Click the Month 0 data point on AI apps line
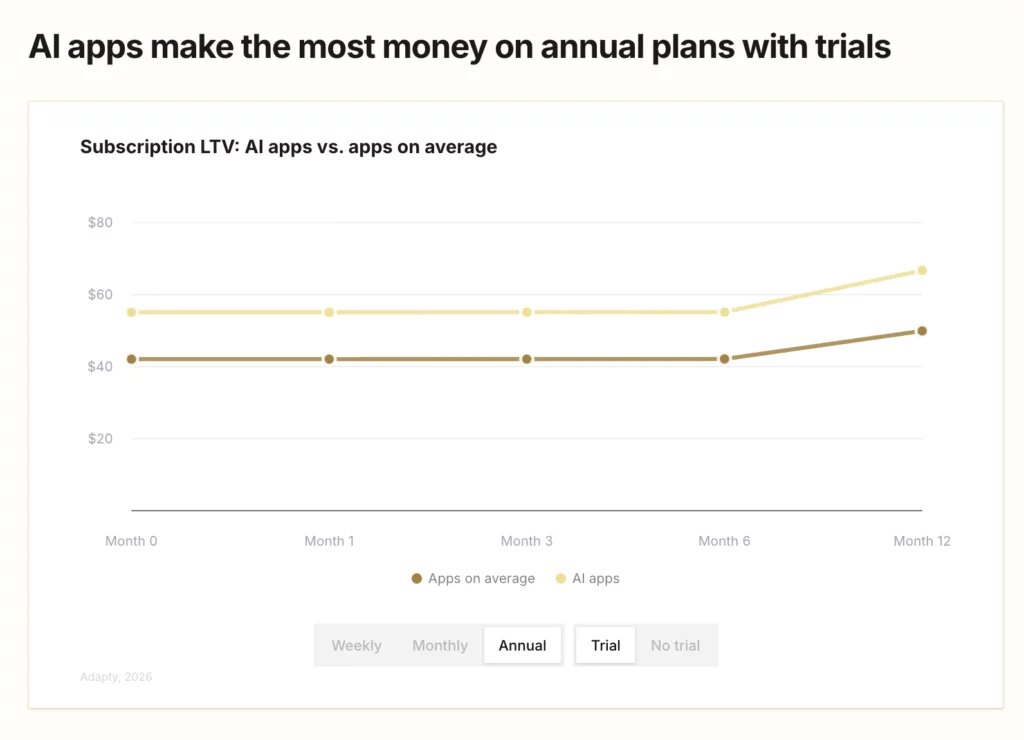 (130, 312)
